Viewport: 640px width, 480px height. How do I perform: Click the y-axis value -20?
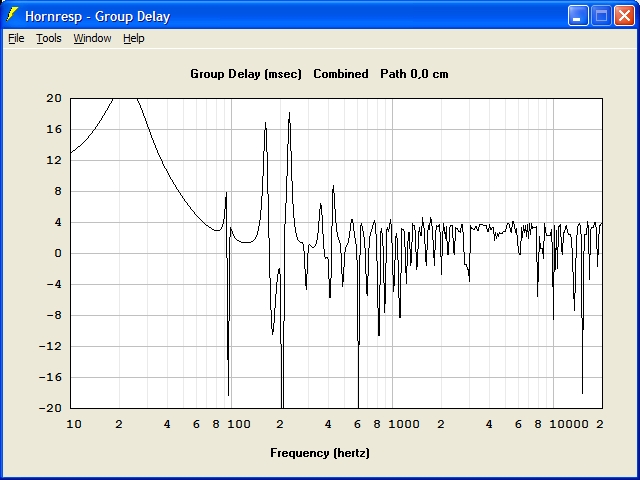pos(50,408)
